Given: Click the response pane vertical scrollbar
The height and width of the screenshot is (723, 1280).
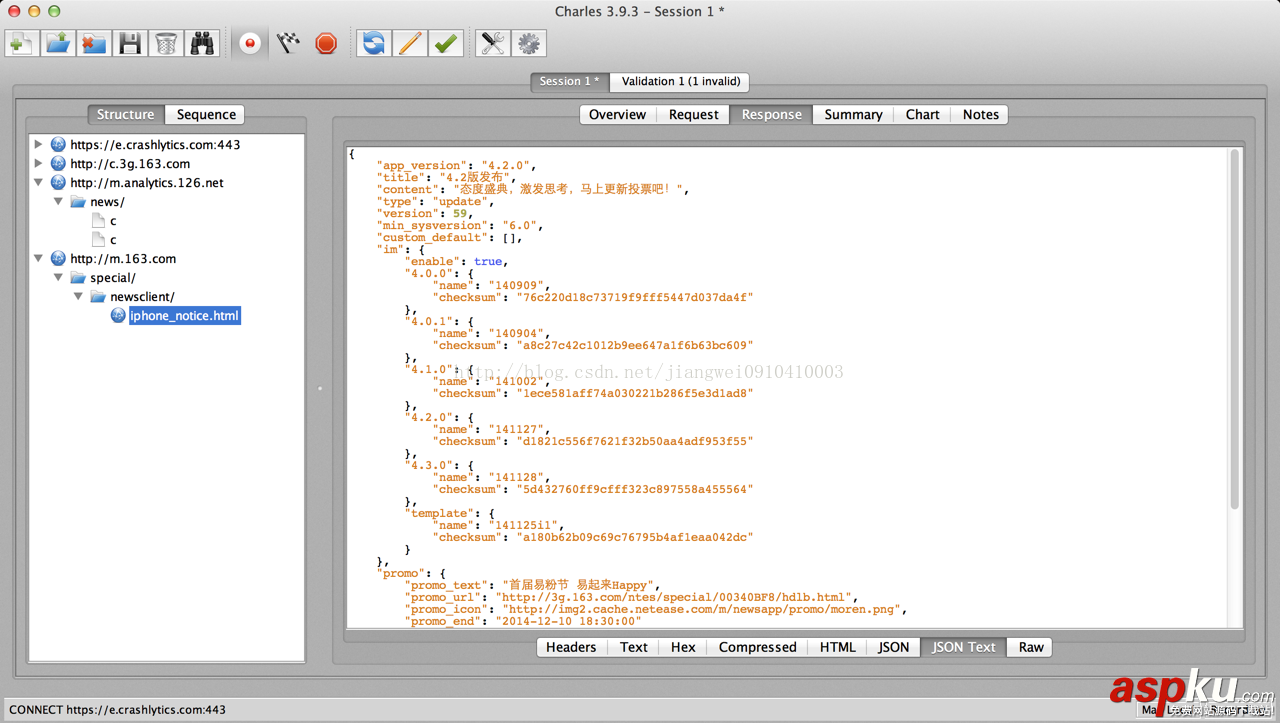Looking at the screenshot, I should (1235, 329).
